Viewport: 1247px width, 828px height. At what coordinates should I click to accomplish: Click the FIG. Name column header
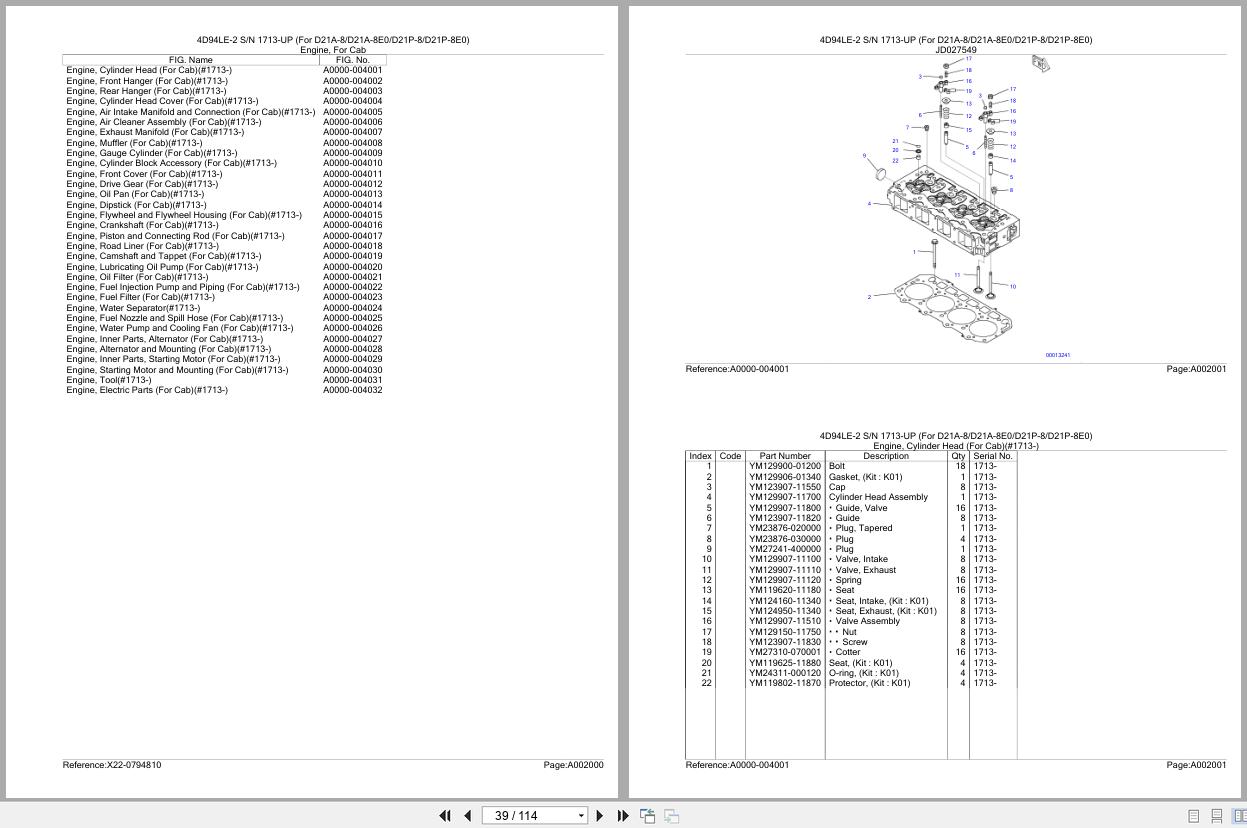(x=191, y=60)
